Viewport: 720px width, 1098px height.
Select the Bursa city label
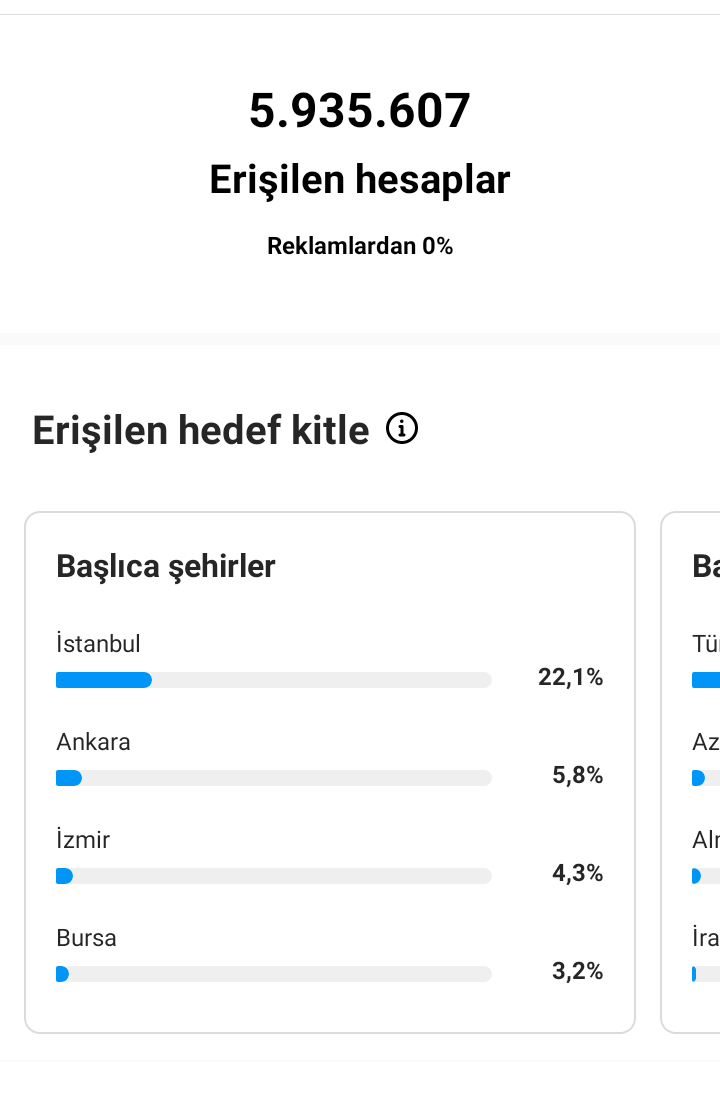coord(86,938)
